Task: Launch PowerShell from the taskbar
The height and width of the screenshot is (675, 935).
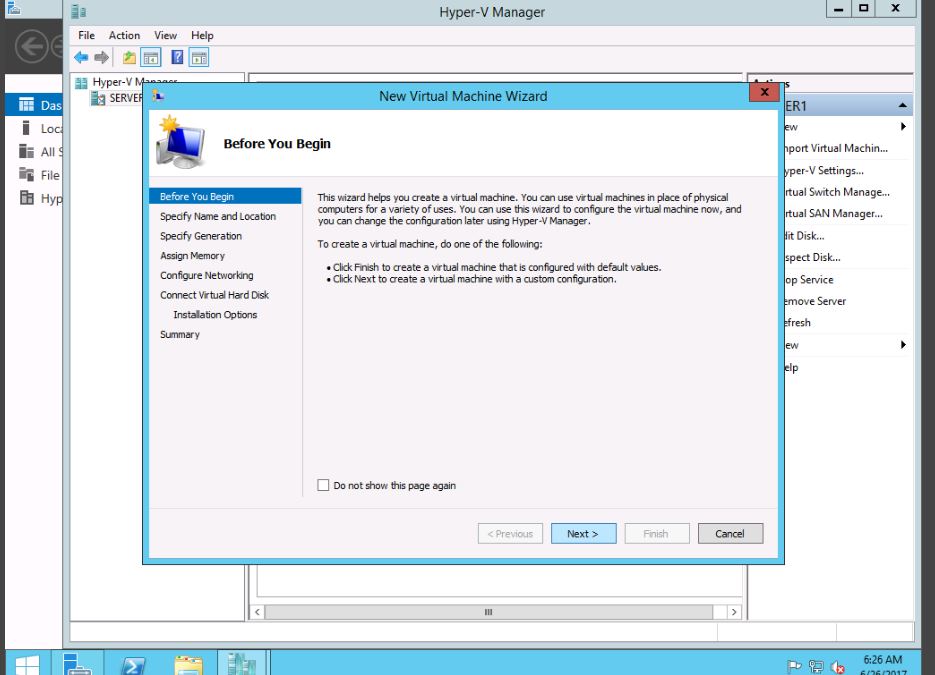Action: coord(132,665)
